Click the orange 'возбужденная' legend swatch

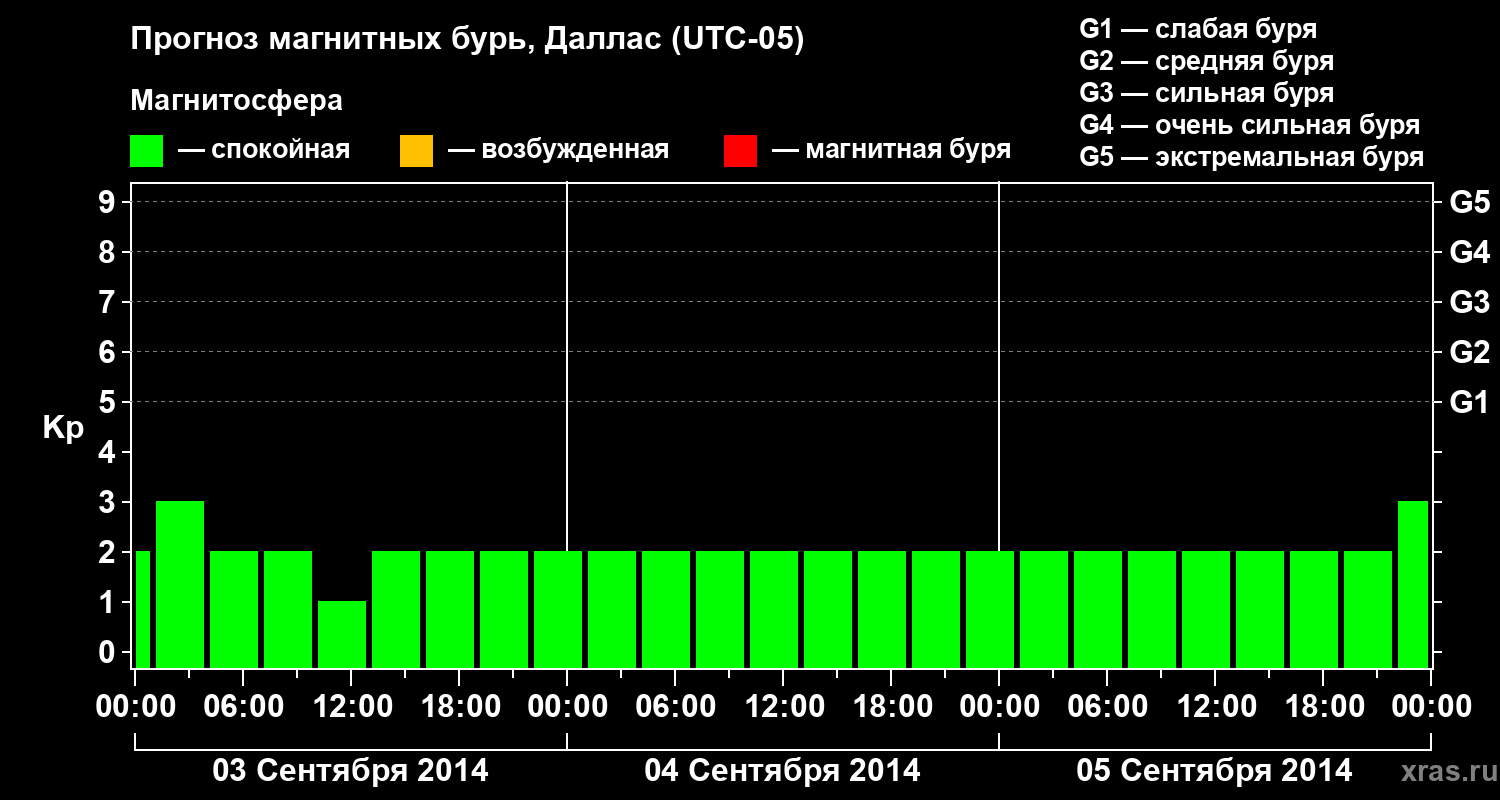[x=416, y=151]
